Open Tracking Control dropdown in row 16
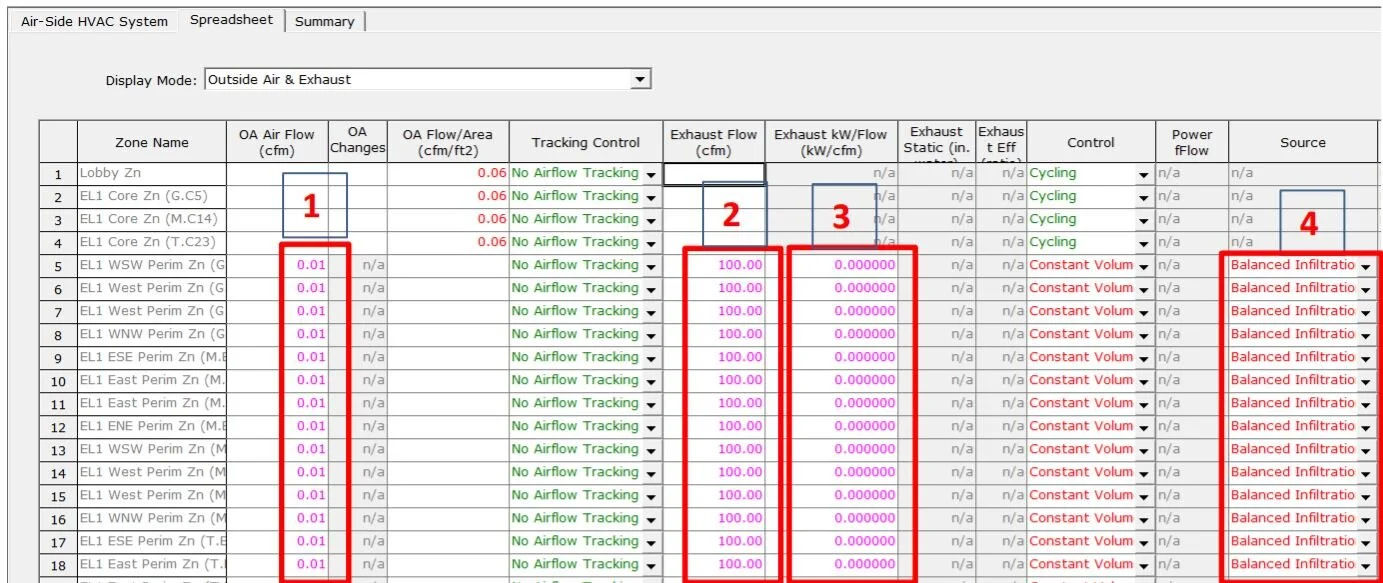Screen dimensions: 1383x583 pyautogui.click(x=651, y=519)
